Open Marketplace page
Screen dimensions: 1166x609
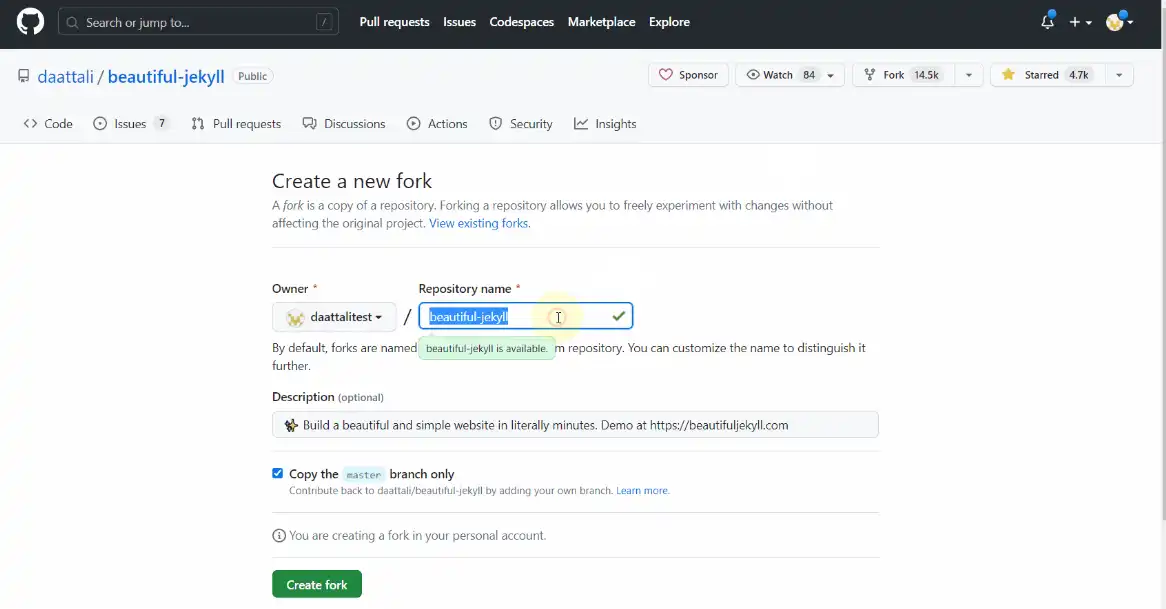(x=602, y=22)
